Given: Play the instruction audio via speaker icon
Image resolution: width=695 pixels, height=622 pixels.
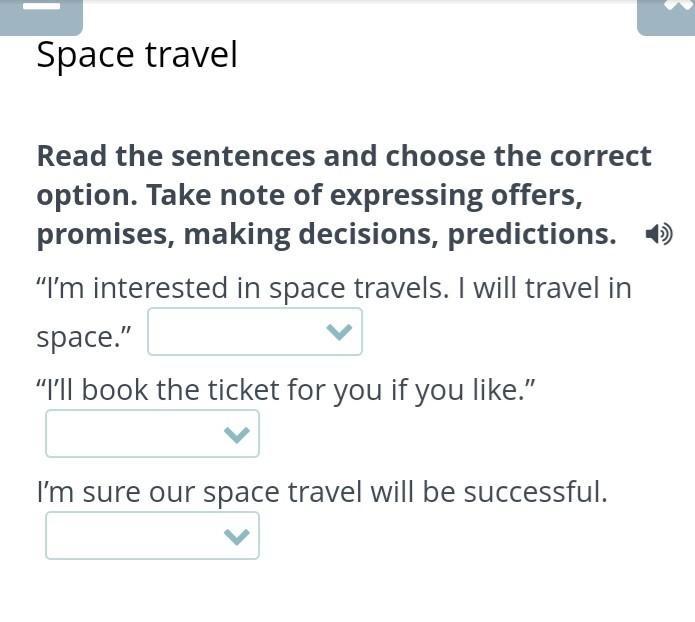Looking at the screenshot, I should tap(659, 234).
